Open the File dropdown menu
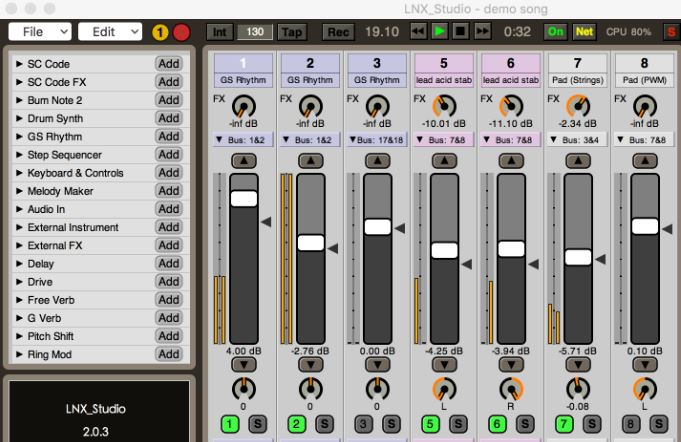The image size is (681, 442). tap(40, 32)
